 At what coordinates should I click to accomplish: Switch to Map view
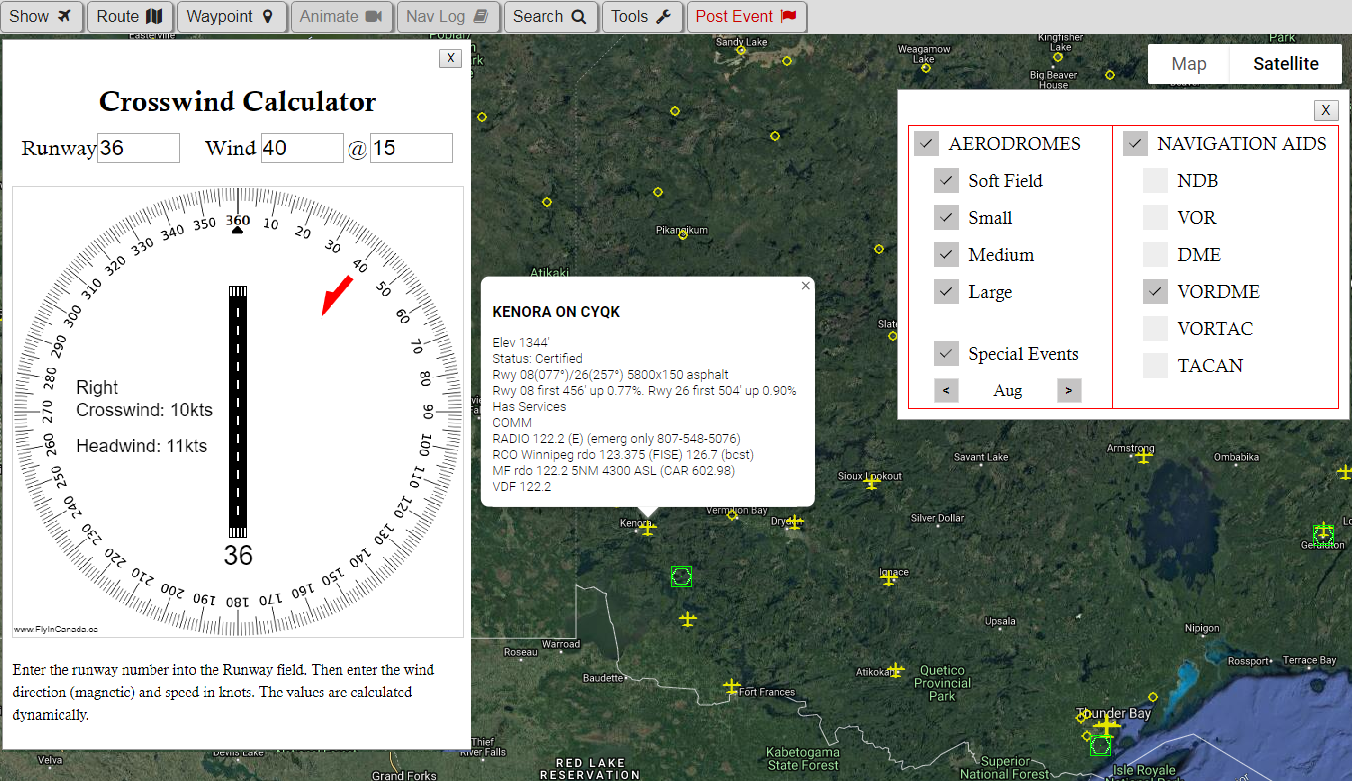click(x=1188, y=64)
